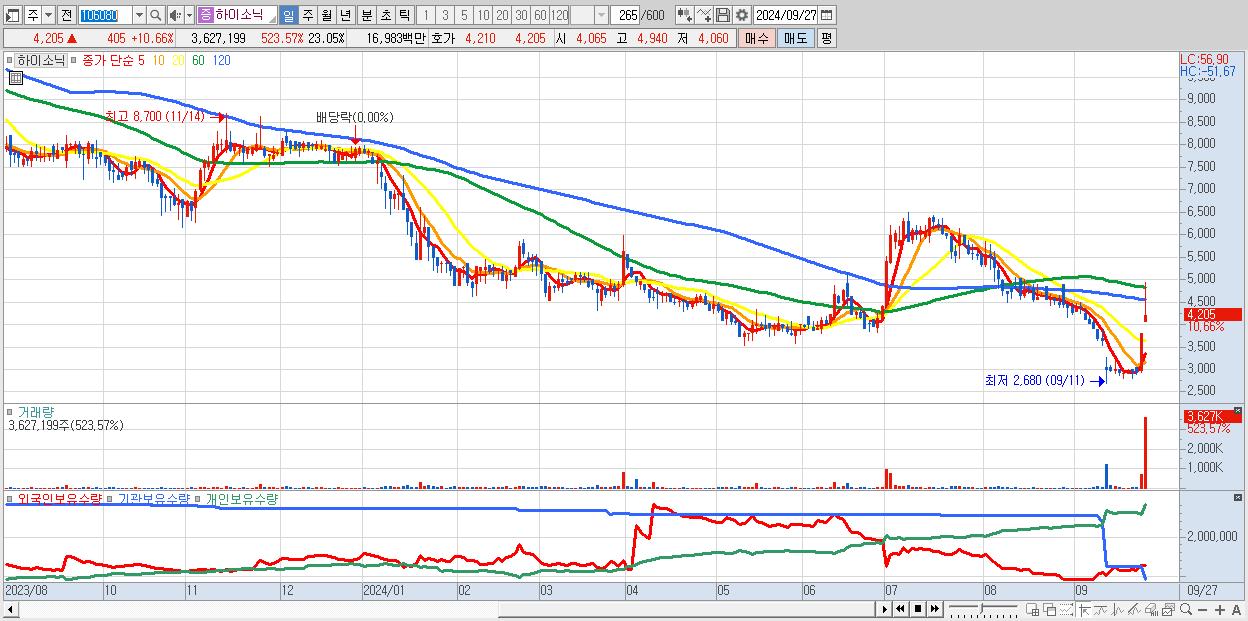The image size is (1248, 621).
Task: Click the chart layout icon at far top-left
Action: [13, 15]
